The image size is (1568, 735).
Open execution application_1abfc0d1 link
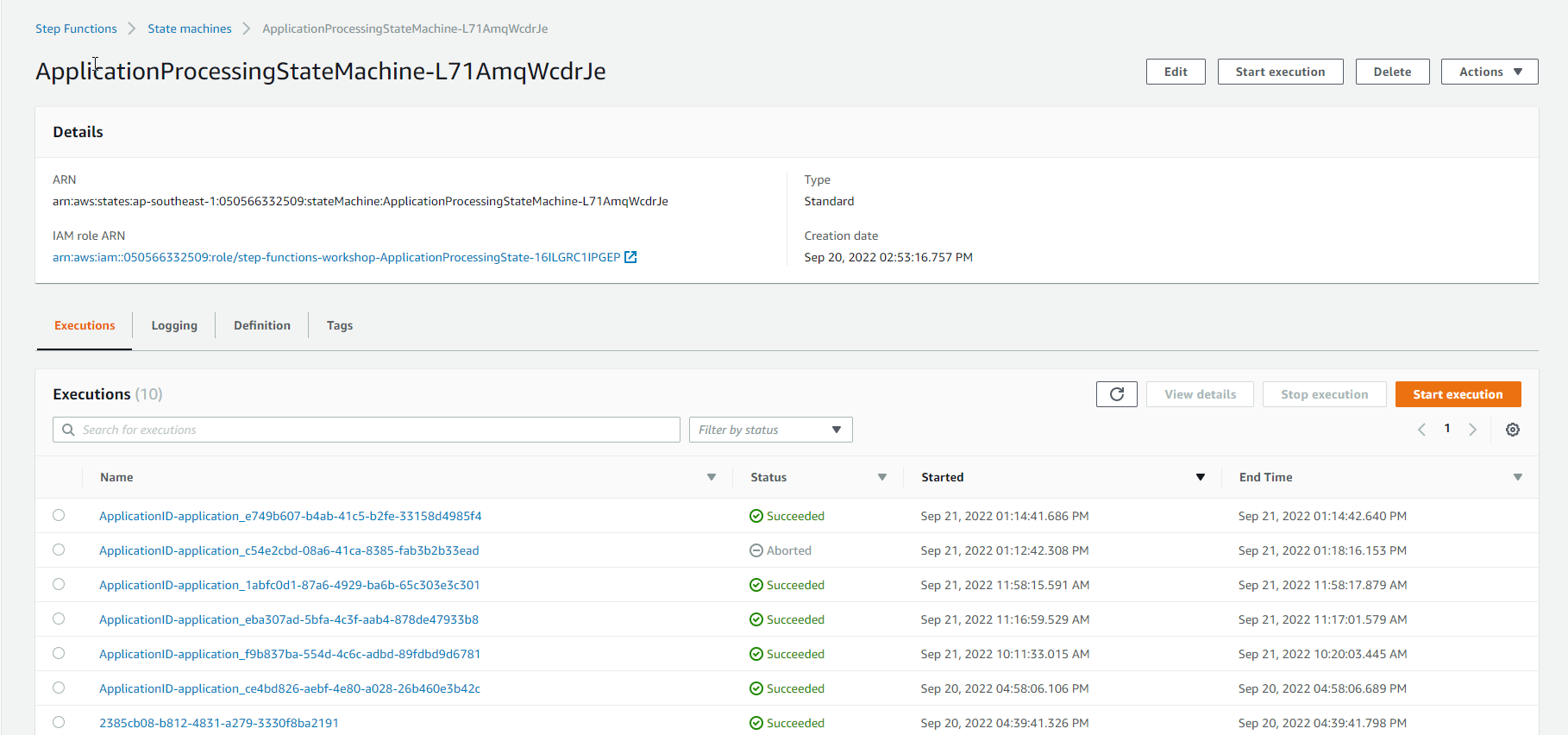coord(290,585)
